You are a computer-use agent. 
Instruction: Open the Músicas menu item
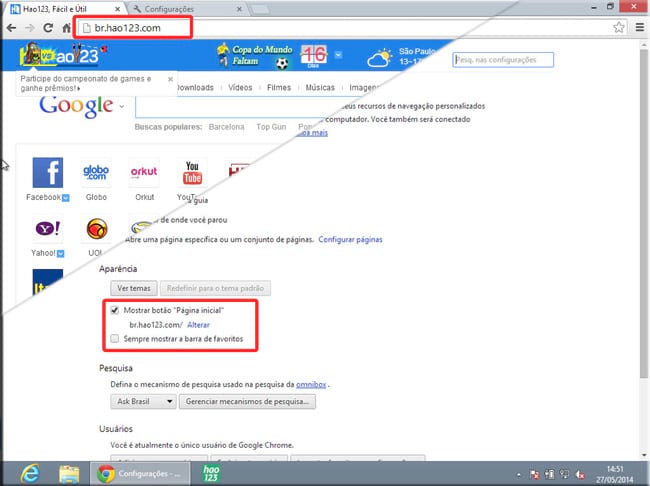(x=320, y=87)
